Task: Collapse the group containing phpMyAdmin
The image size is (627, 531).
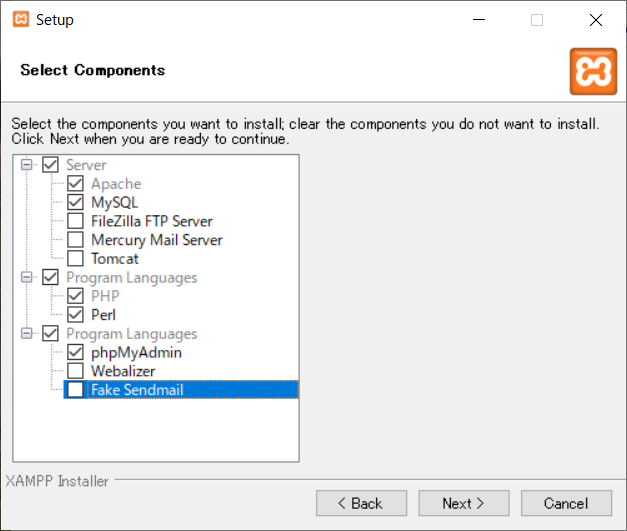Action: point(26,333)
